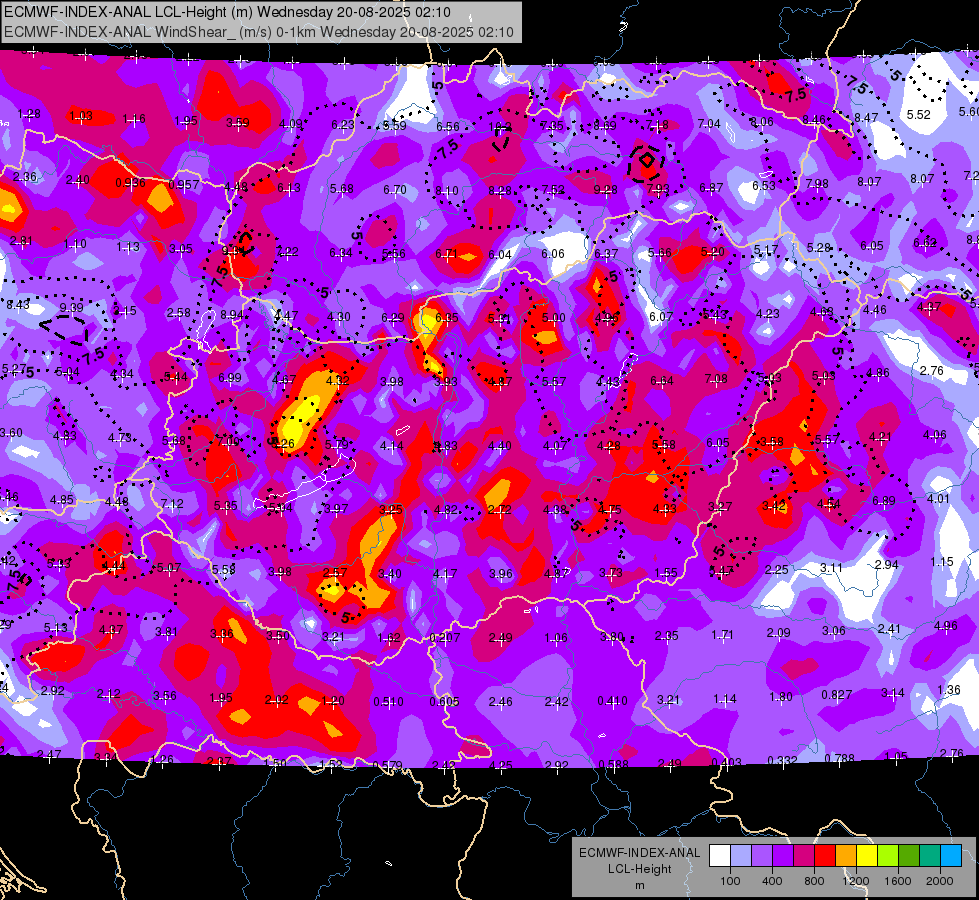Click the wind shear value '3.27'
The width and height of the screenshot is (979, 900).
tap(720, 507)
